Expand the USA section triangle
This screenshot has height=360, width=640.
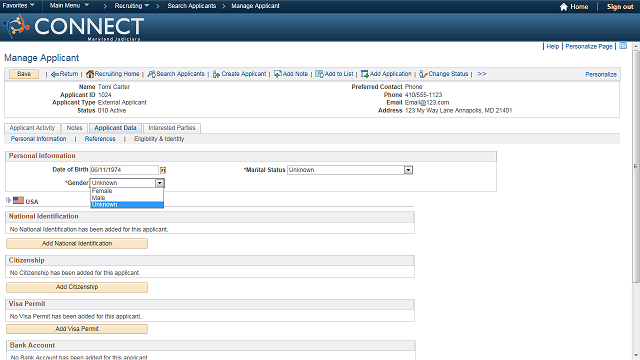pos(8,200)
